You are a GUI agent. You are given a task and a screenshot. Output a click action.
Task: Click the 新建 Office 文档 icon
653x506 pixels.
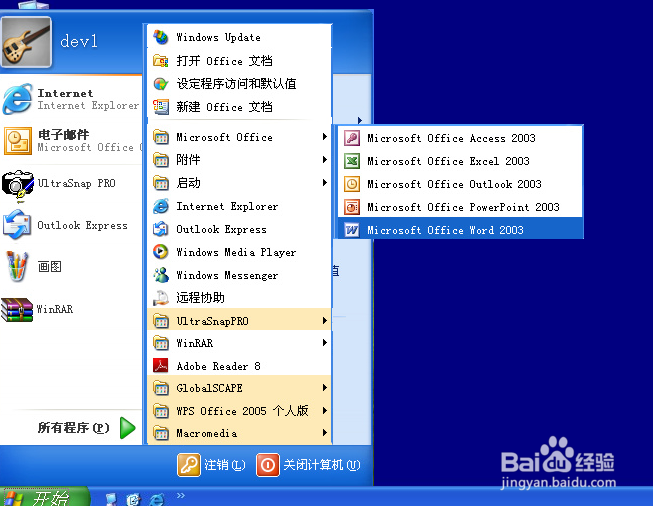coord(161,107)
